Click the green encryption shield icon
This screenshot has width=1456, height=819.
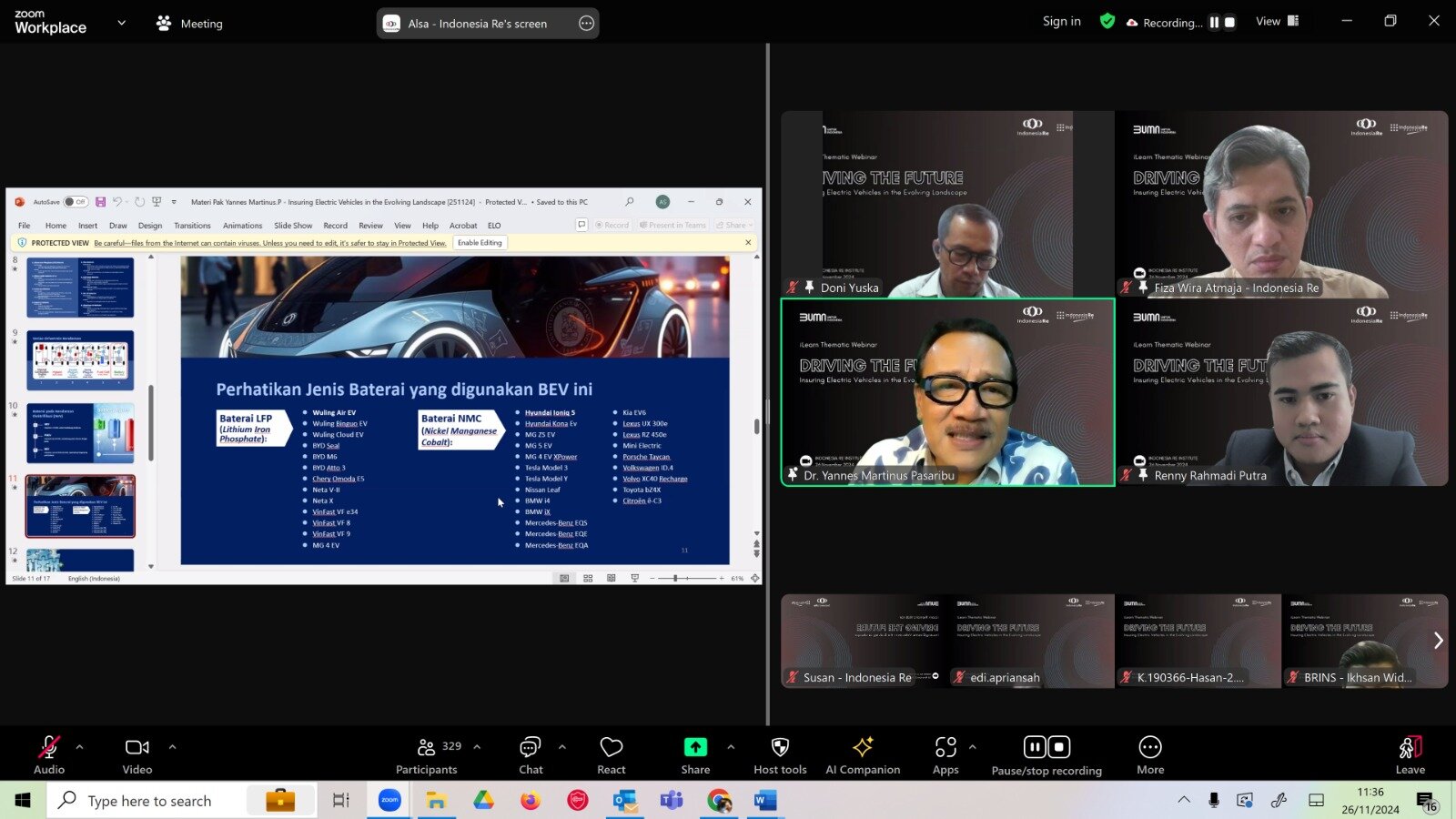pos(1107,21)
